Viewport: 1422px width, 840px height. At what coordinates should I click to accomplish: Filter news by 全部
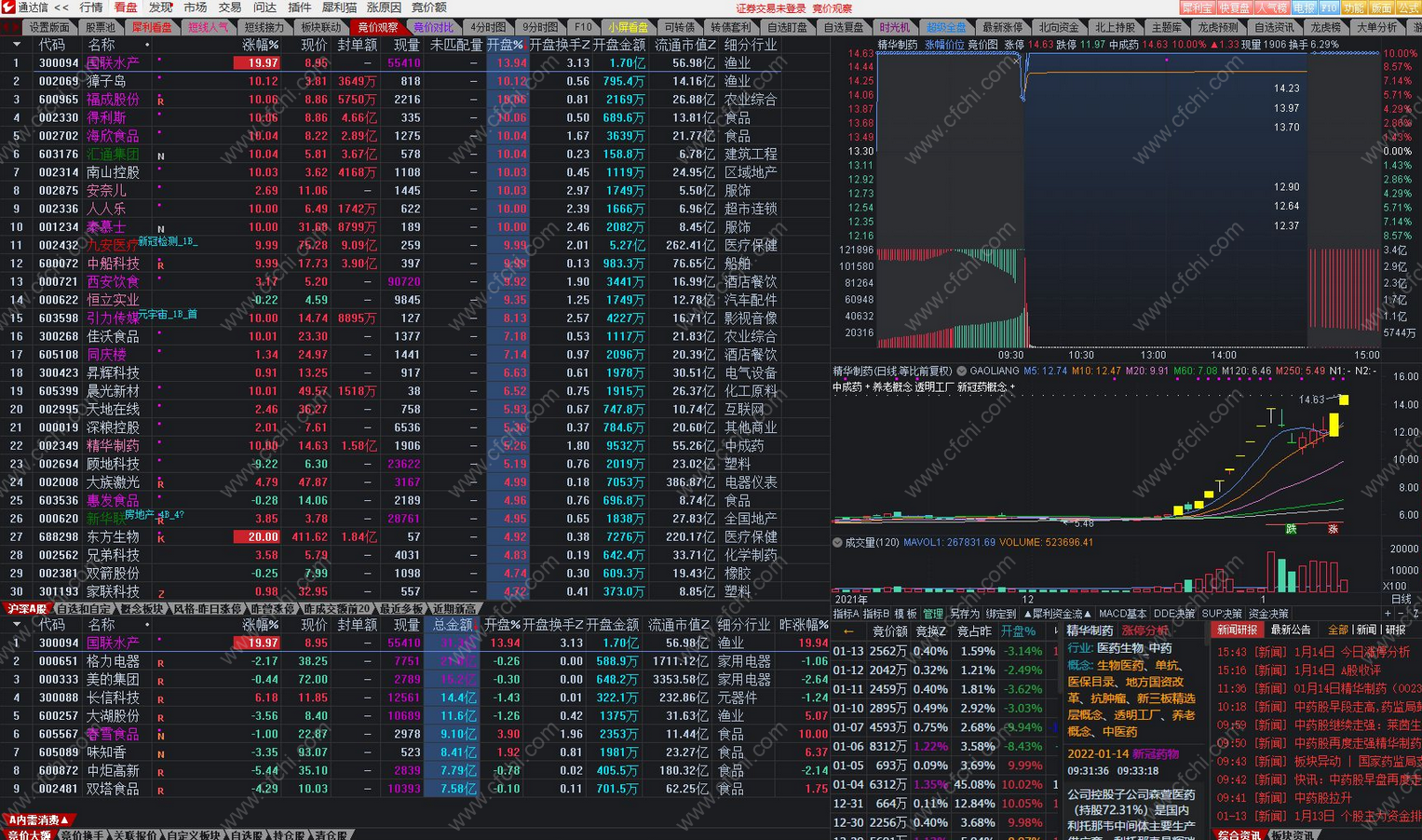click(1337, 630)
